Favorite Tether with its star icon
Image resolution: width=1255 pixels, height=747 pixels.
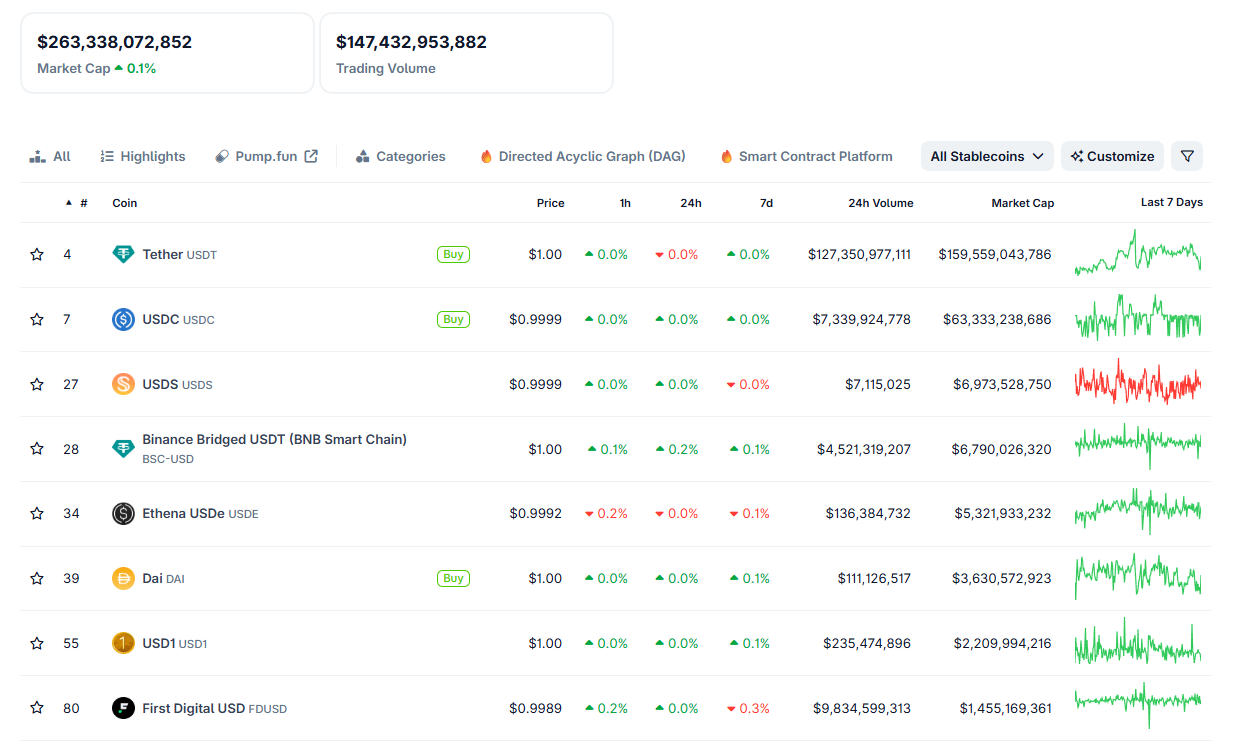37,255
